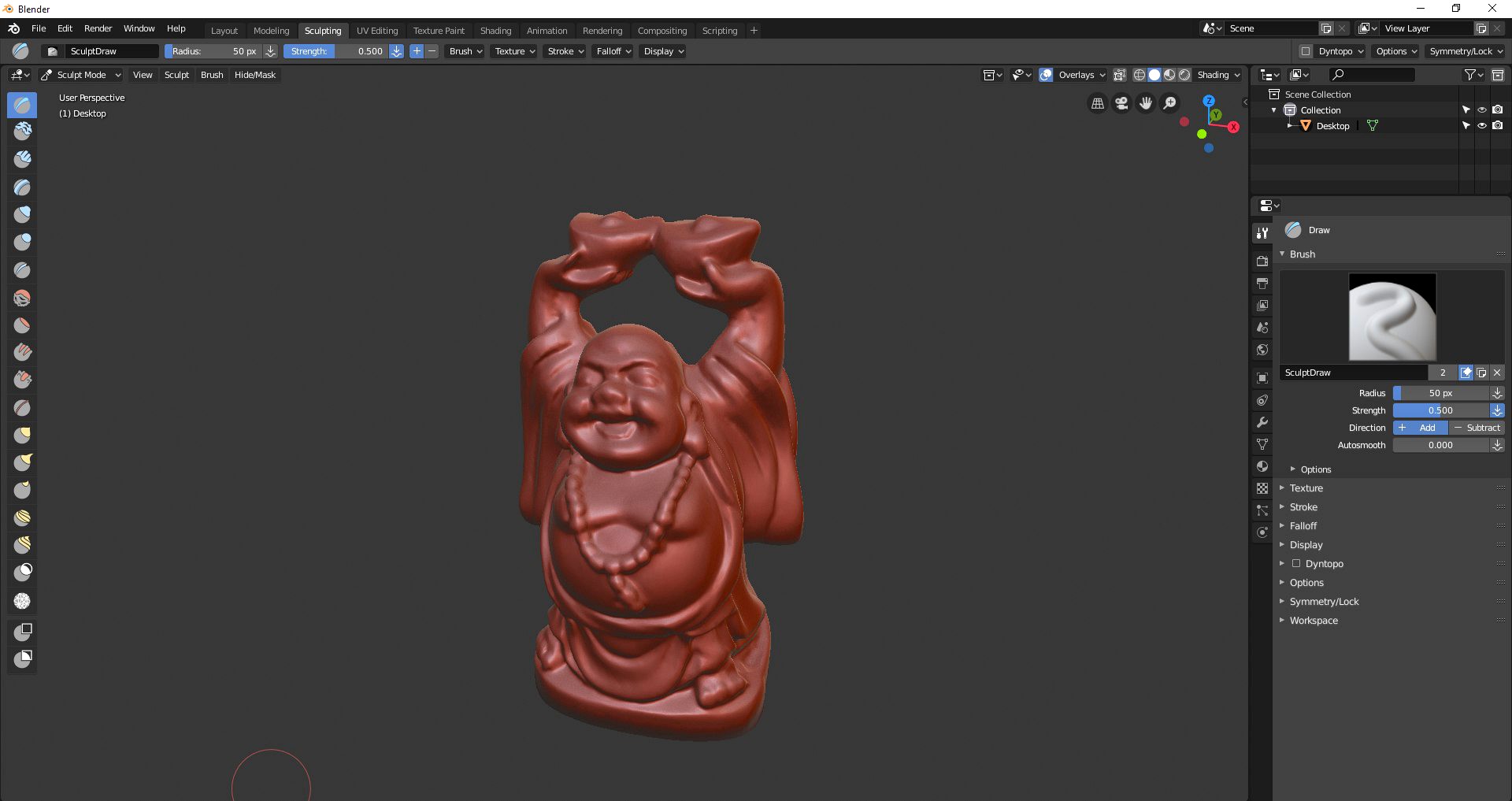The height and width of the screenshot is (801, 1512).
Task: Open the Sculpt Mode dropdown
Action: click(x=80, y=75)
